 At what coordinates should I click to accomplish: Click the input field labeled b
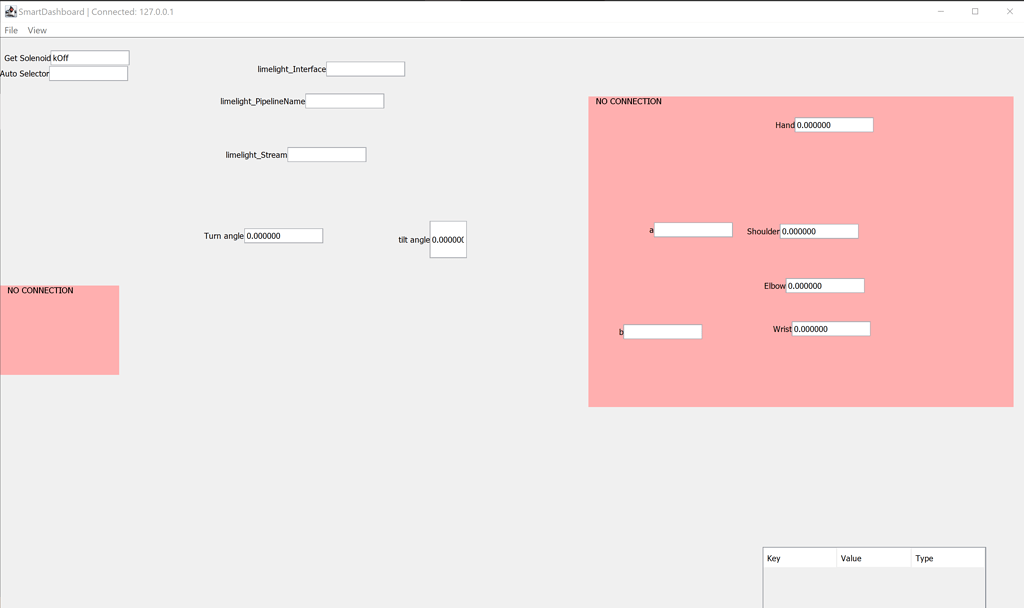662,332
